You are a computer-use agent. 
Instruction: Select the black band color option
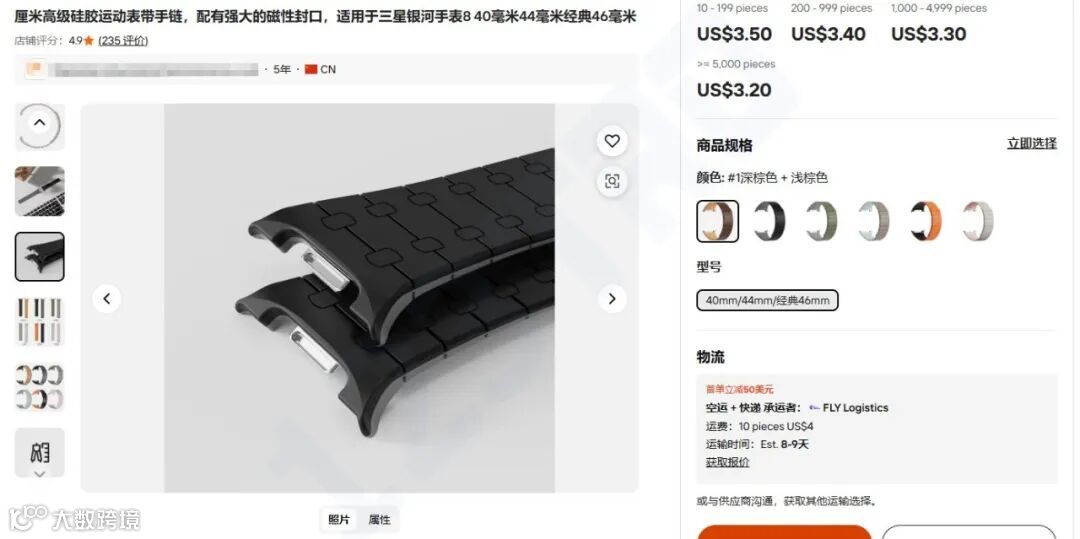click(x=769, y=222)
